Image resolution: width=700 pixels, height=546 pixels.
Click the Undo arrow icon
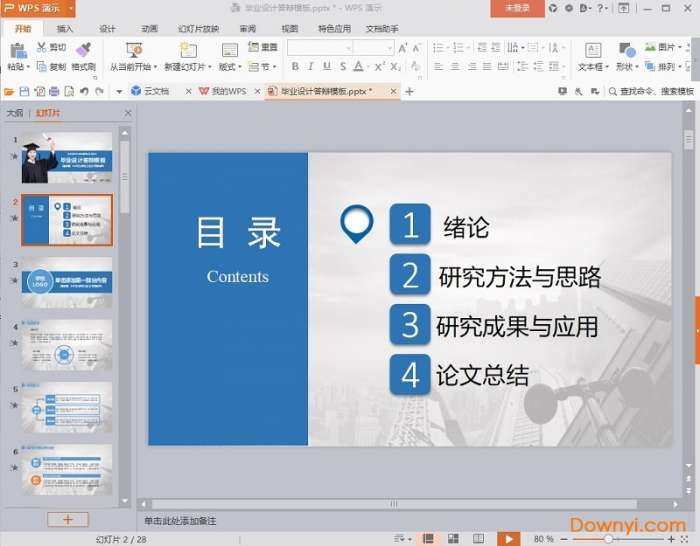coord(84,92)
